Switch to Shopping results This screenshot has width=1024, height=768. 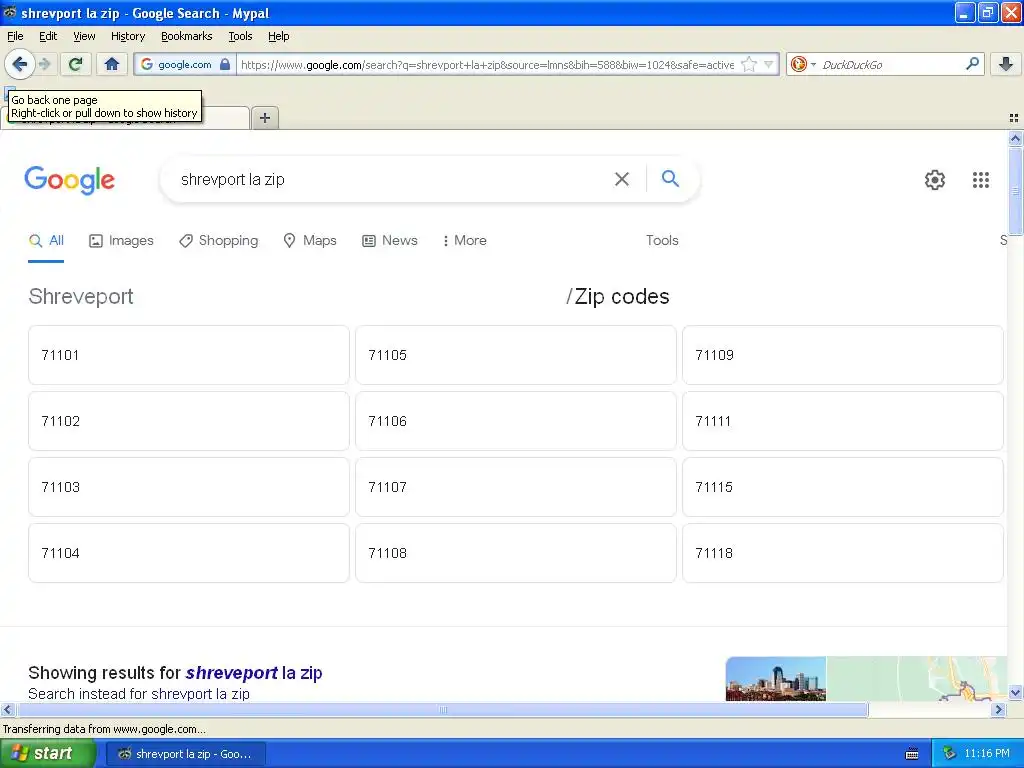(x=219, y=240)
